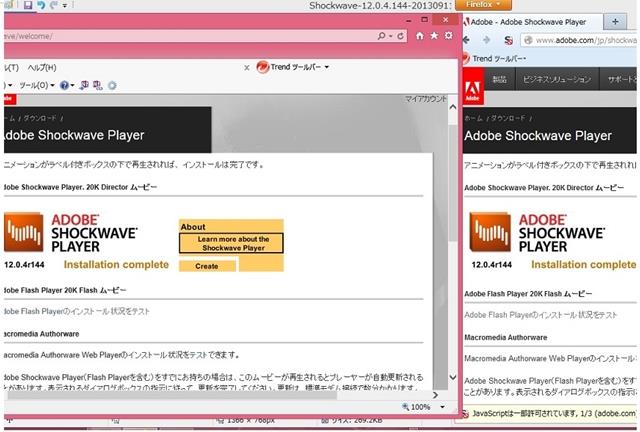The height and width of the screenshot is (432, 640).
Task: Click the NoScript S icon in Firefox toolbar
Action: (509, 40)
